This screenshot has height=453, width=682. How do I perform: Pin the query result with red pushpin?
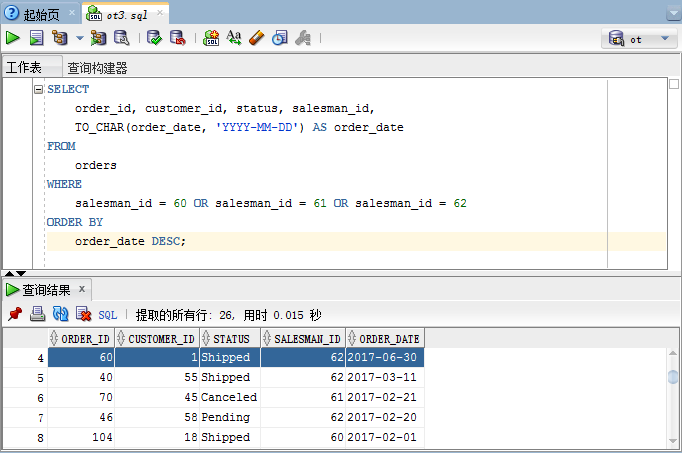pos(14,314)
